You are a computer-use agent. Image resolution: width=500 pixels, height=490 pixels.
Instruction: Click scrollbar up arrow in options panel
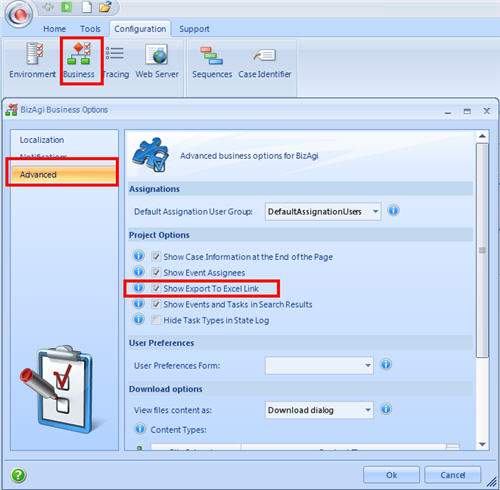pyautogui.click(x=482, y=136)
